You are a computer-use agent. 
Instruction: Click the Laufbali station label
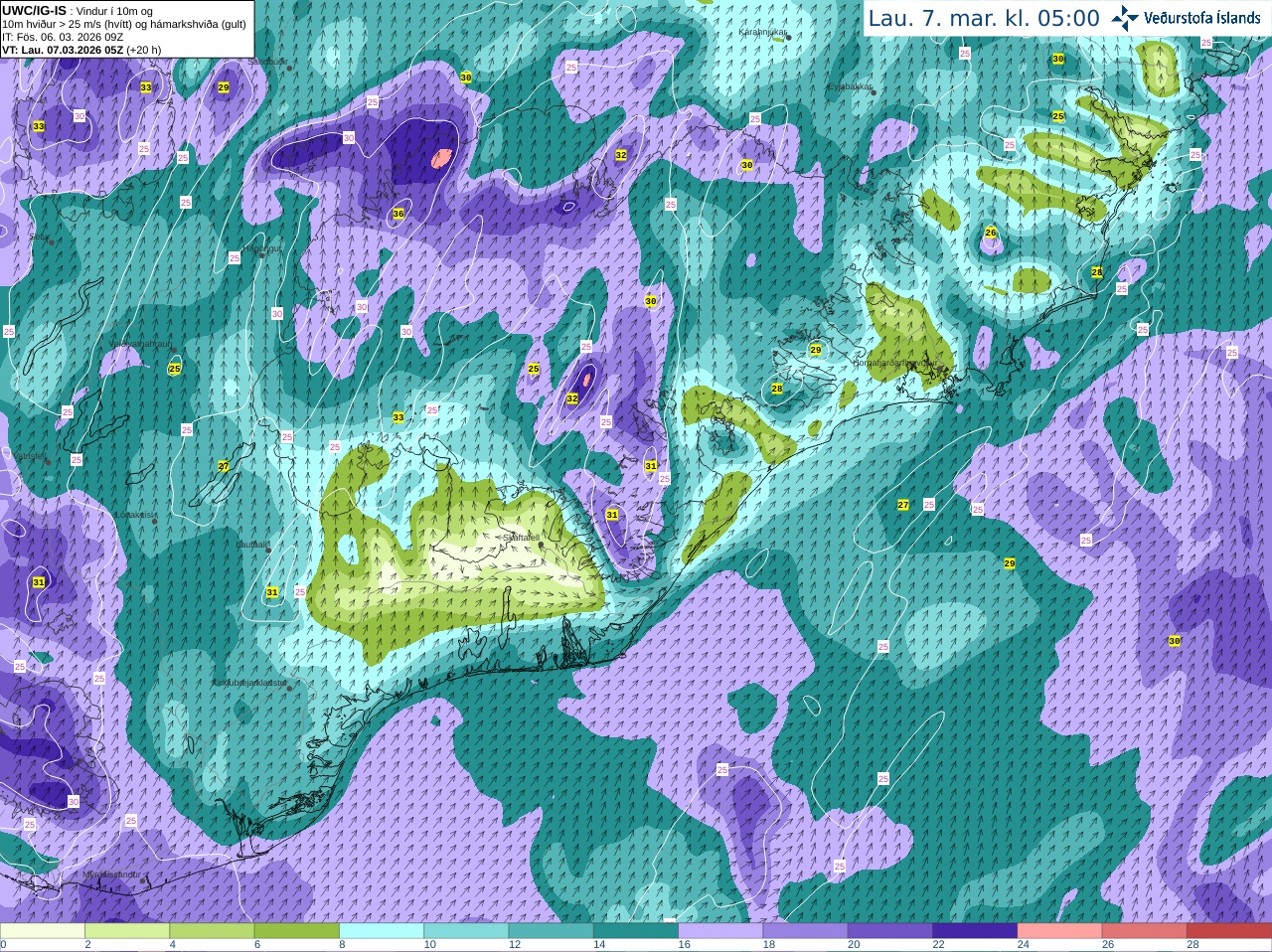coord(251,545)
